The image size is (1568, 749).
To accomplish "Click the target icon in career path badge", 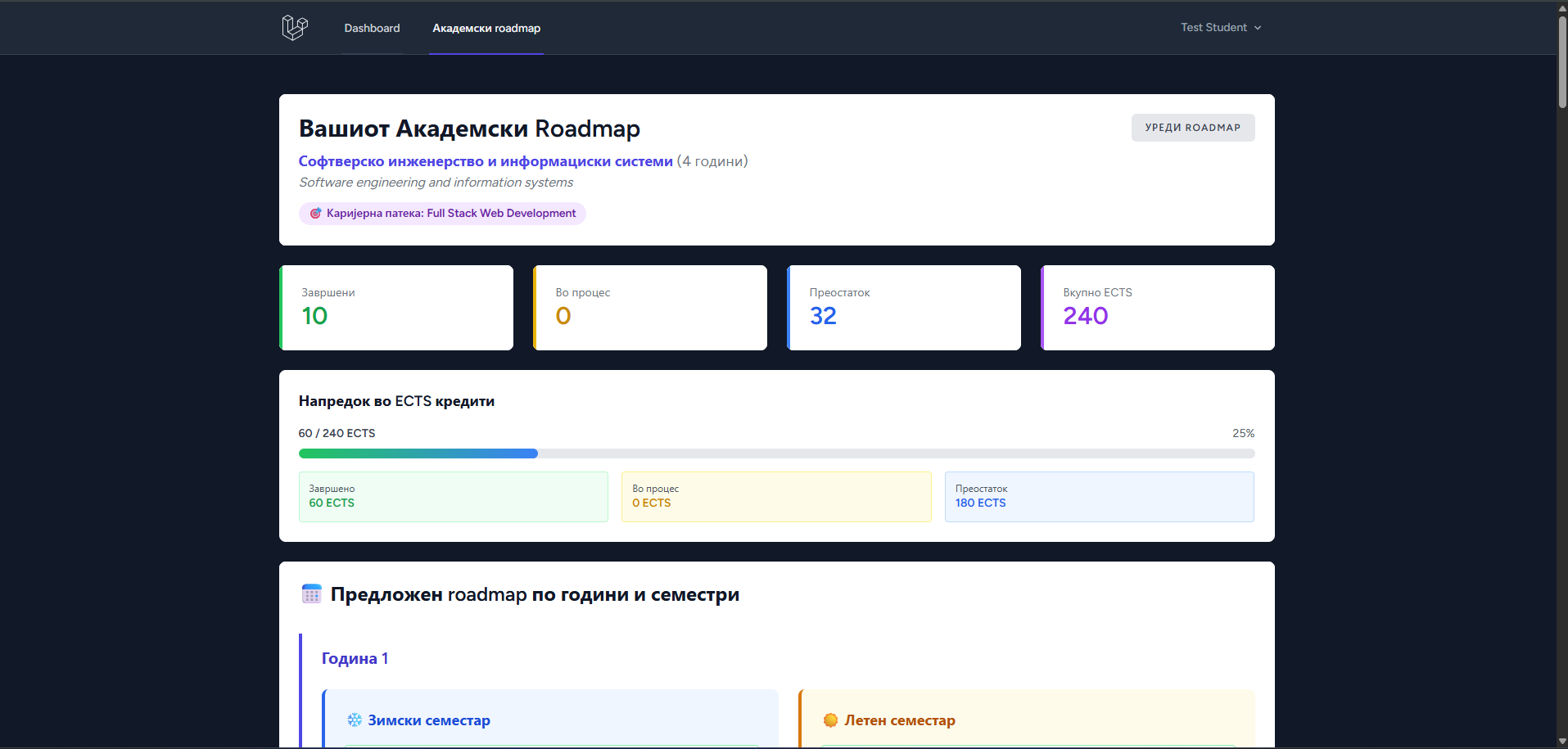I will point(315,214).
